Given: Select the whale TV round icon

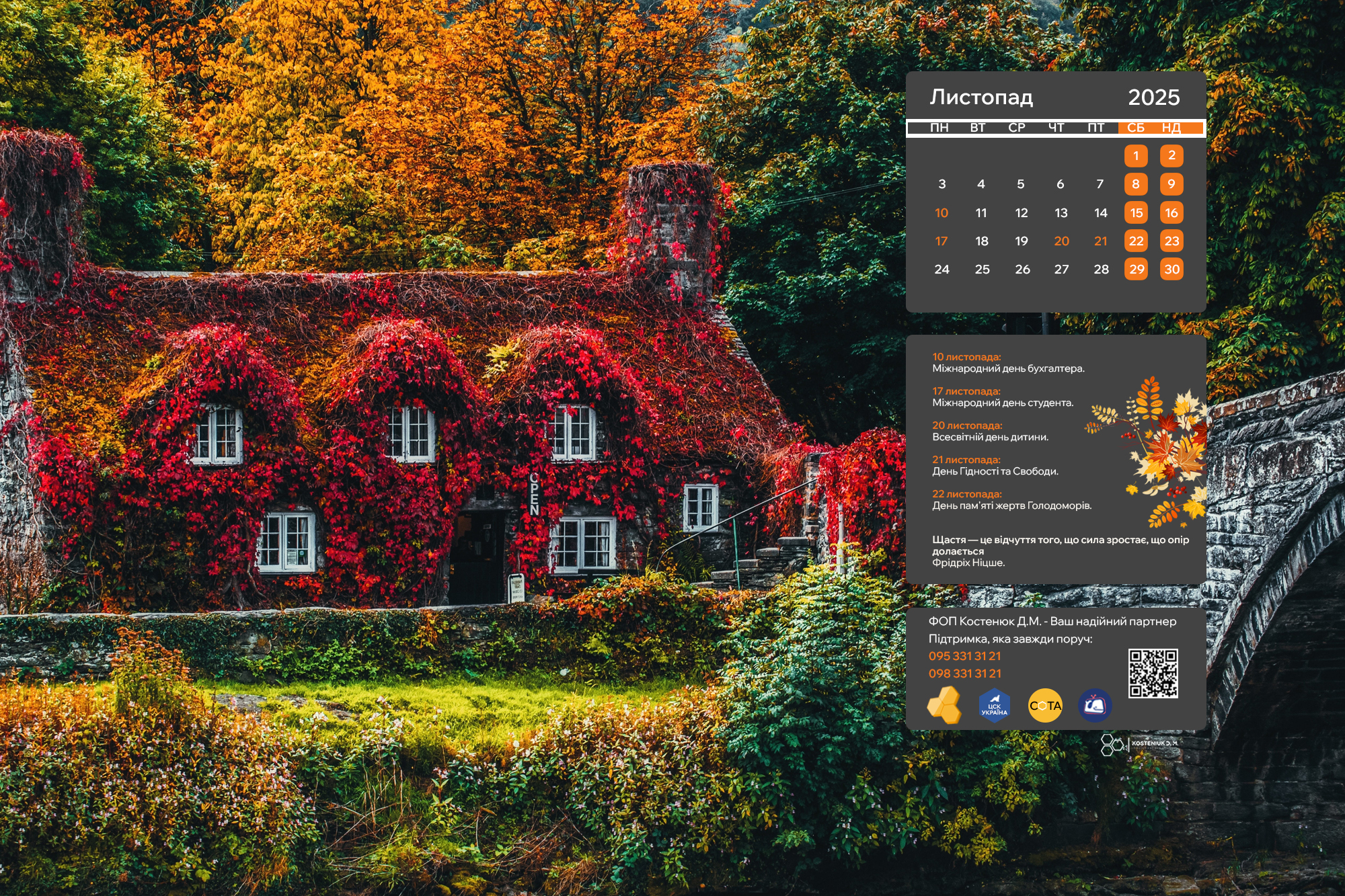Looking at the screenshot, I should [1094, 705].
